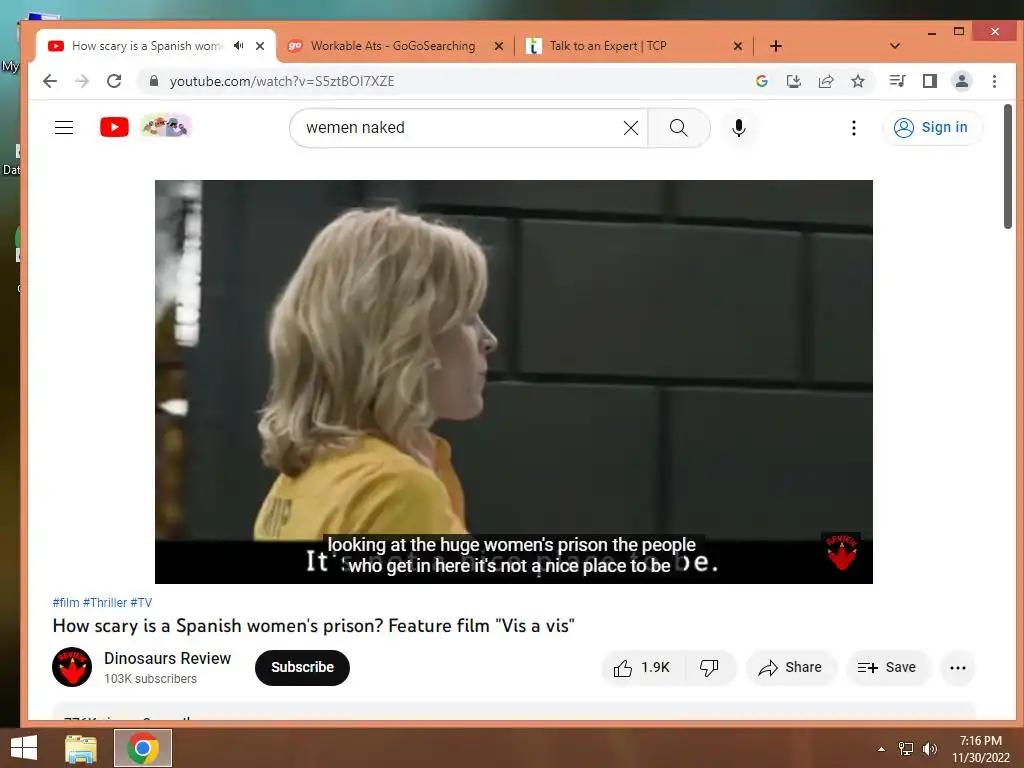The height and width of the screenshot is (768, 1024).
Task: Open the Windows Start button
Action: coord(24,748)
